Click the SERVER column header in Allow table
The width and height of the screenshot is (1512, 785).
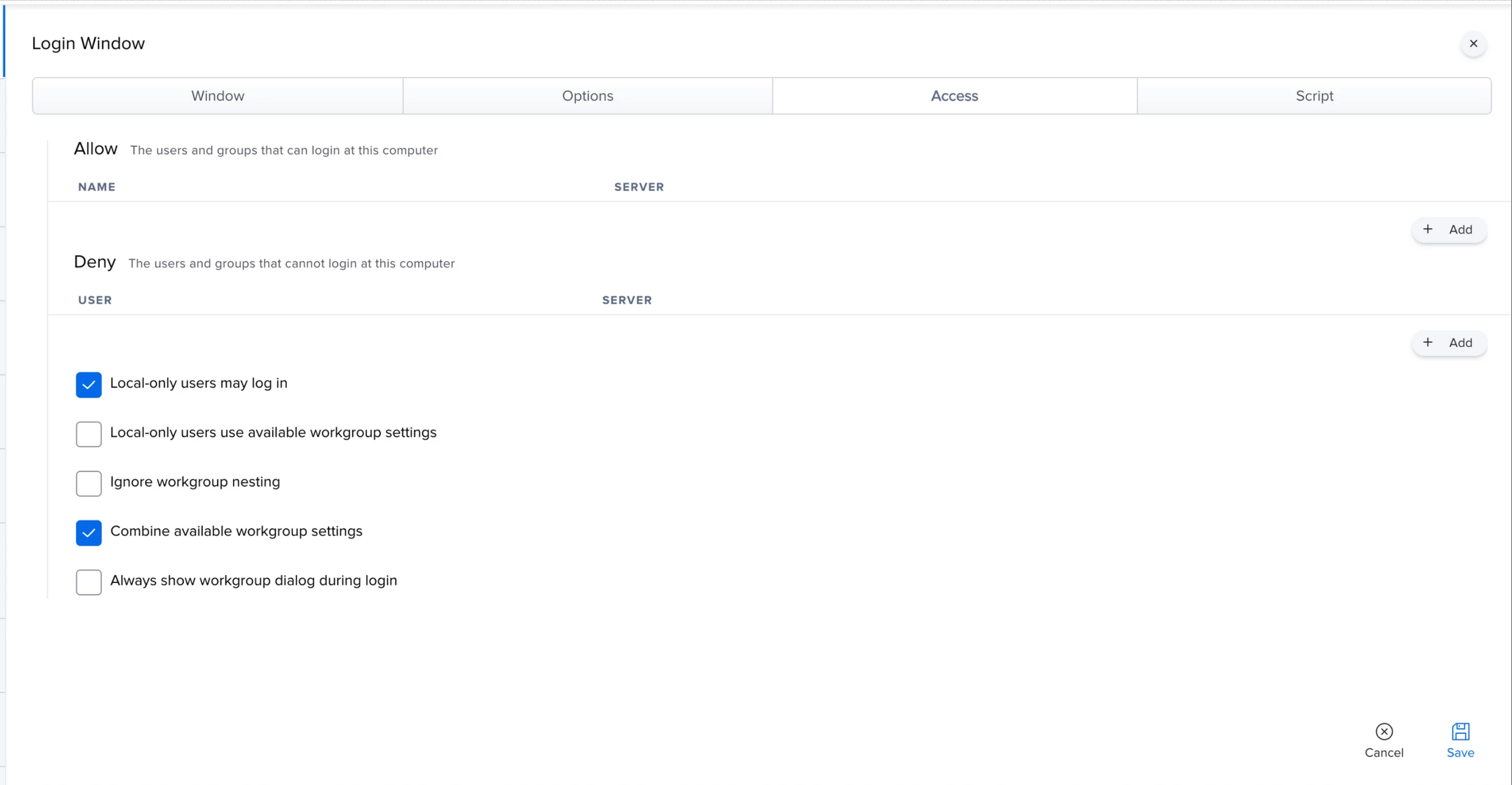coord(639,187)
